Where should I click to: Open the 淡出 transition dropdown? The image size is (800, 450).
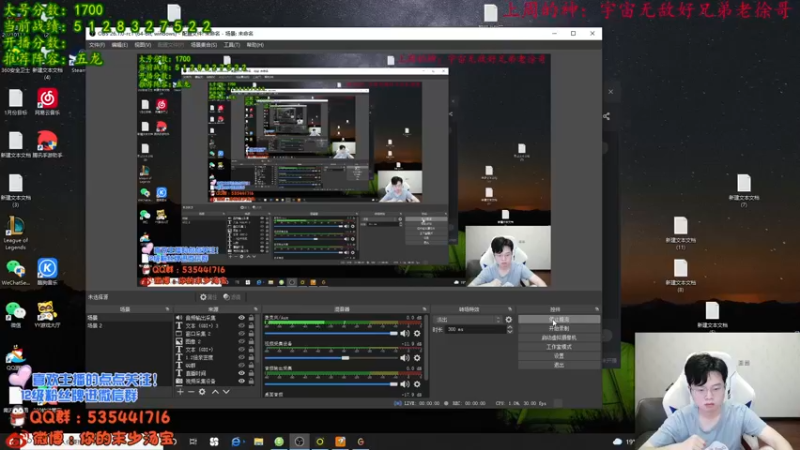(x=467, y=319)
